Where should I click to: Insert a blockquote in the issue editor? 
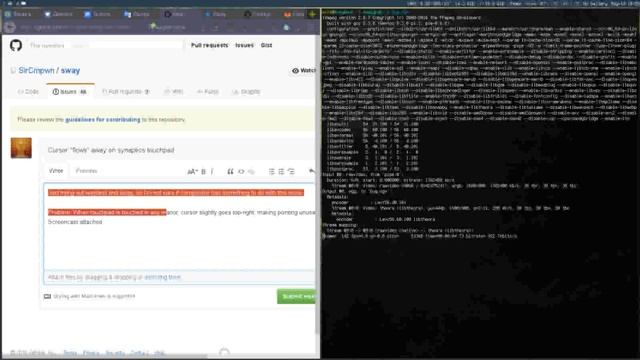tap(230, 171)
